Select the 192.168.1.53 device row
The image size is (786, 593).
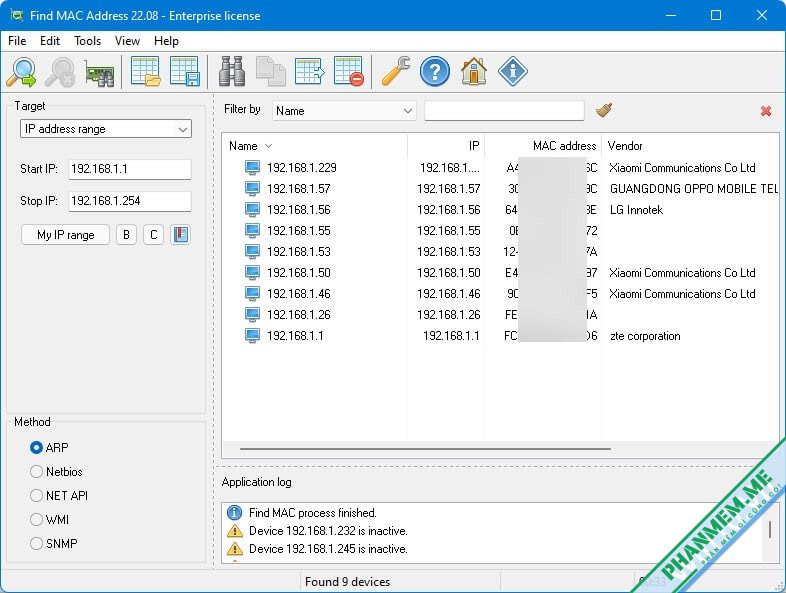click(x=500, y=252)
